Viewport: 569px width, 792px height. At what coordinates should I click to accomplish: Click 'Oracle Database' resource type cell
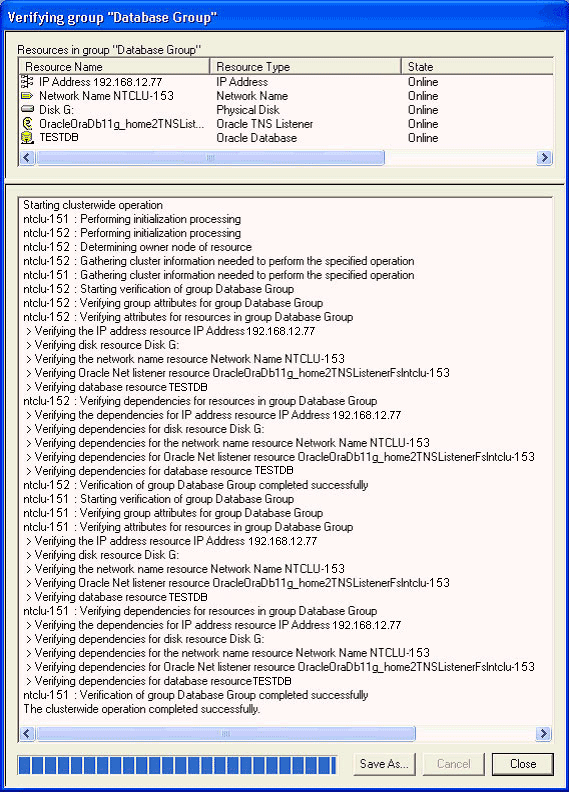tap(256, 138)
